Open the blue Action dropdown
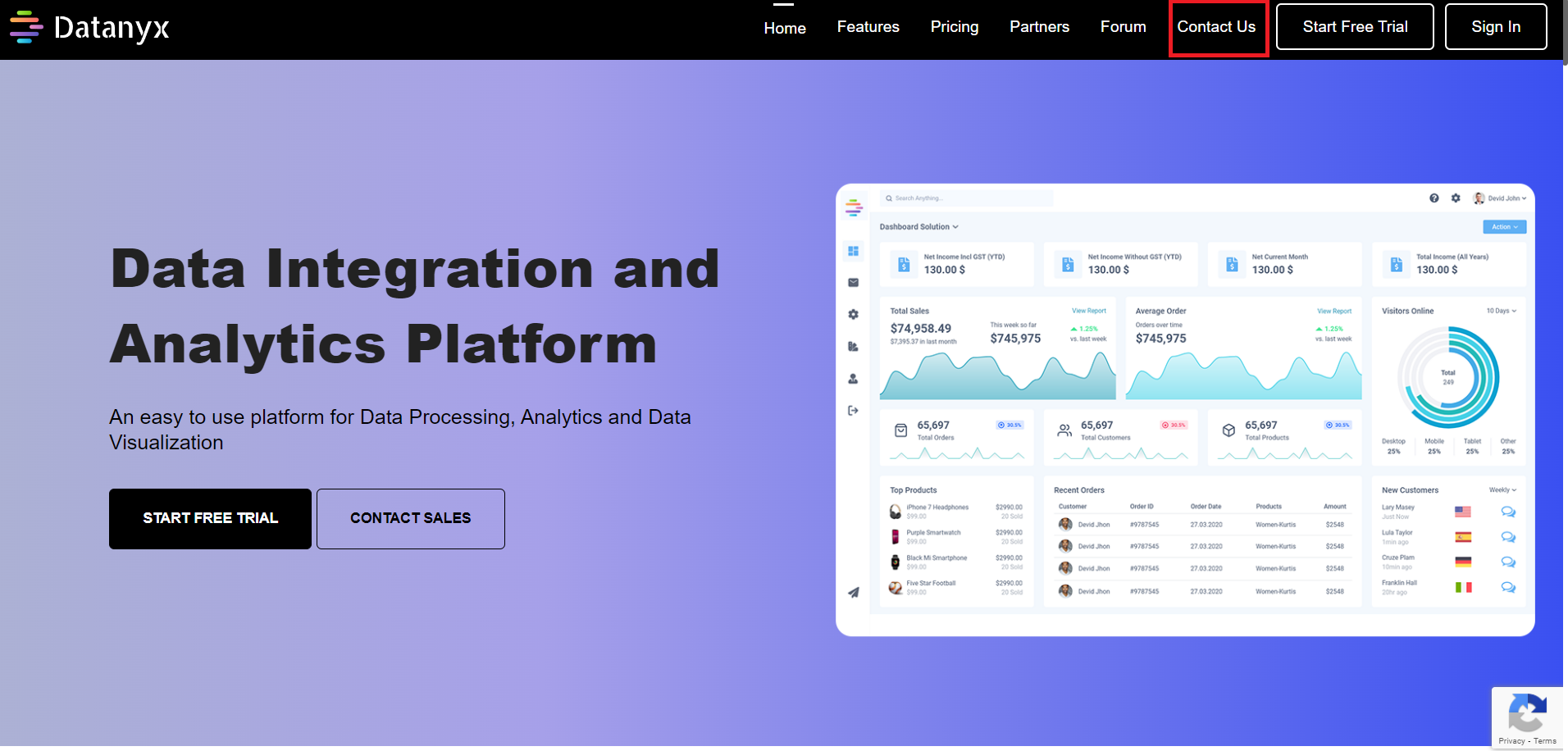 tap(1504, 227)
